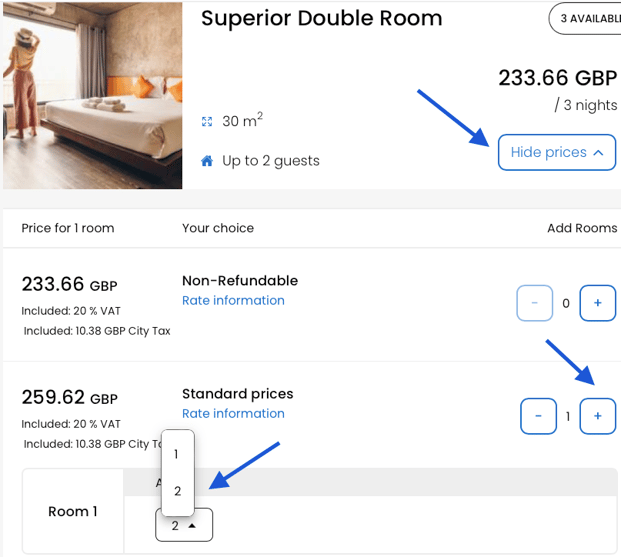Click the Non-Refundable rate label
This screenshot has width=621, height=557.
click(240, 280)
